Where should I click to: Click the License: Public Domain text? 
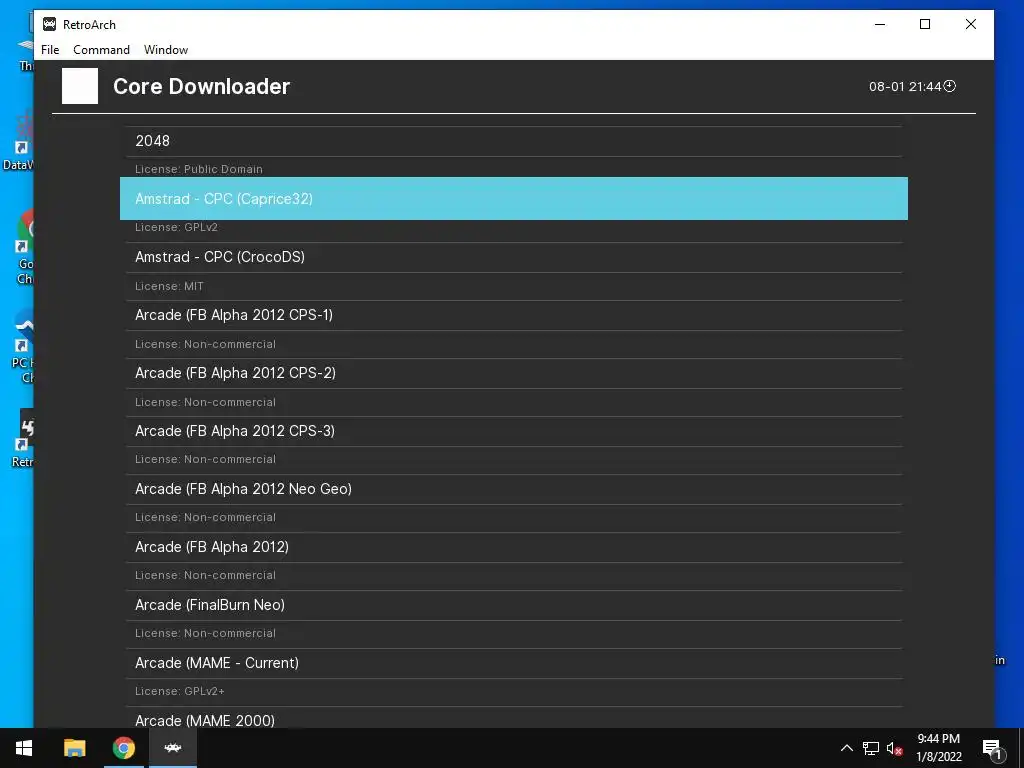tap(199, 169)
